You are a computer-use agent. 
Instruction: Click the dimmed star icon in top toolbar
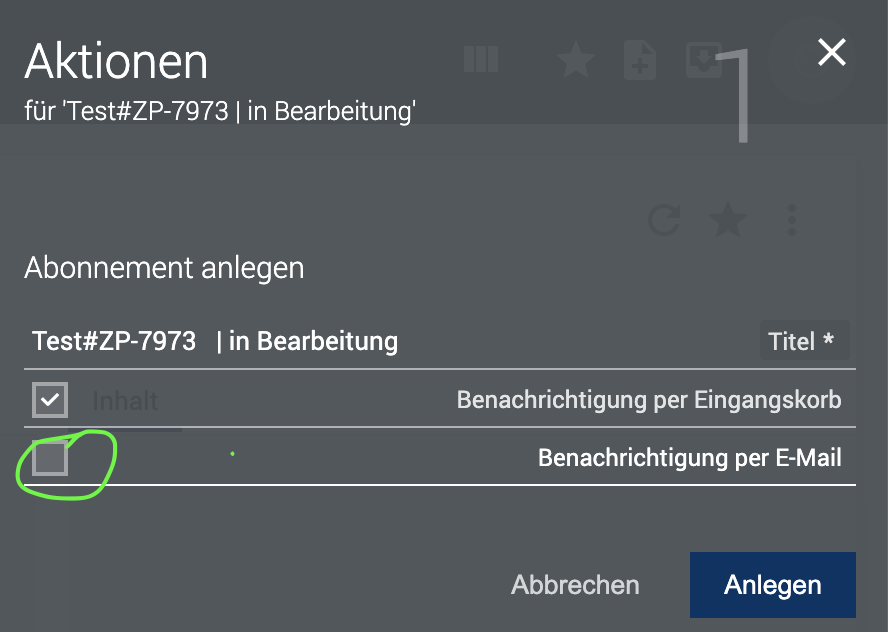click(x=576, y=59)
